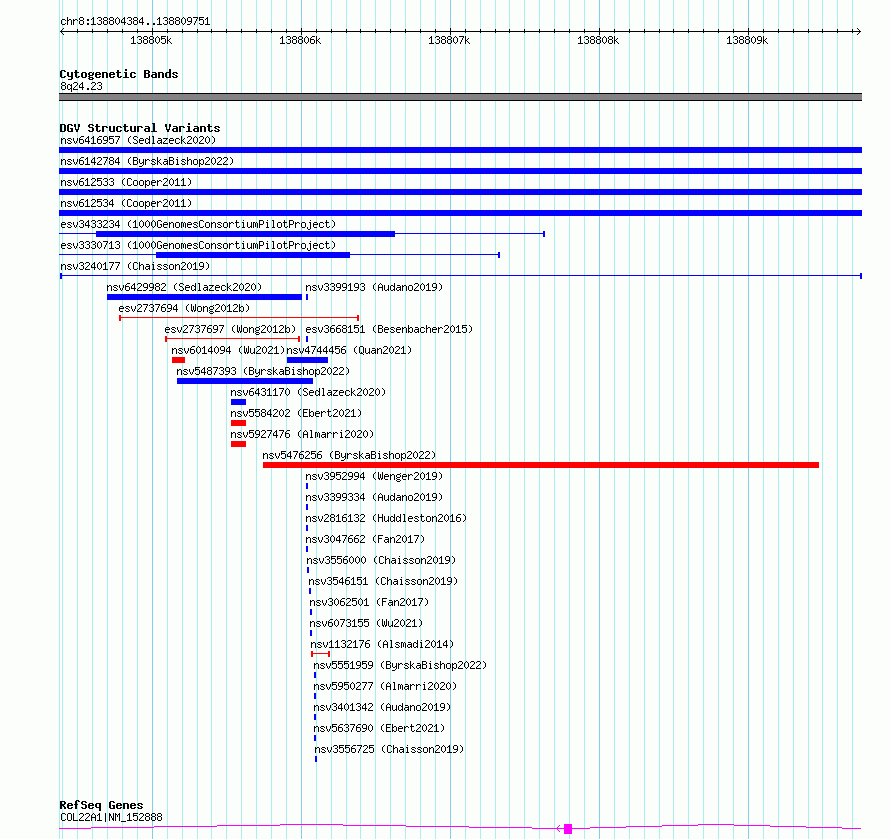Click the nsv6073155 (Wu2021) label
890x839 pixels.
(x=366, y=623)
